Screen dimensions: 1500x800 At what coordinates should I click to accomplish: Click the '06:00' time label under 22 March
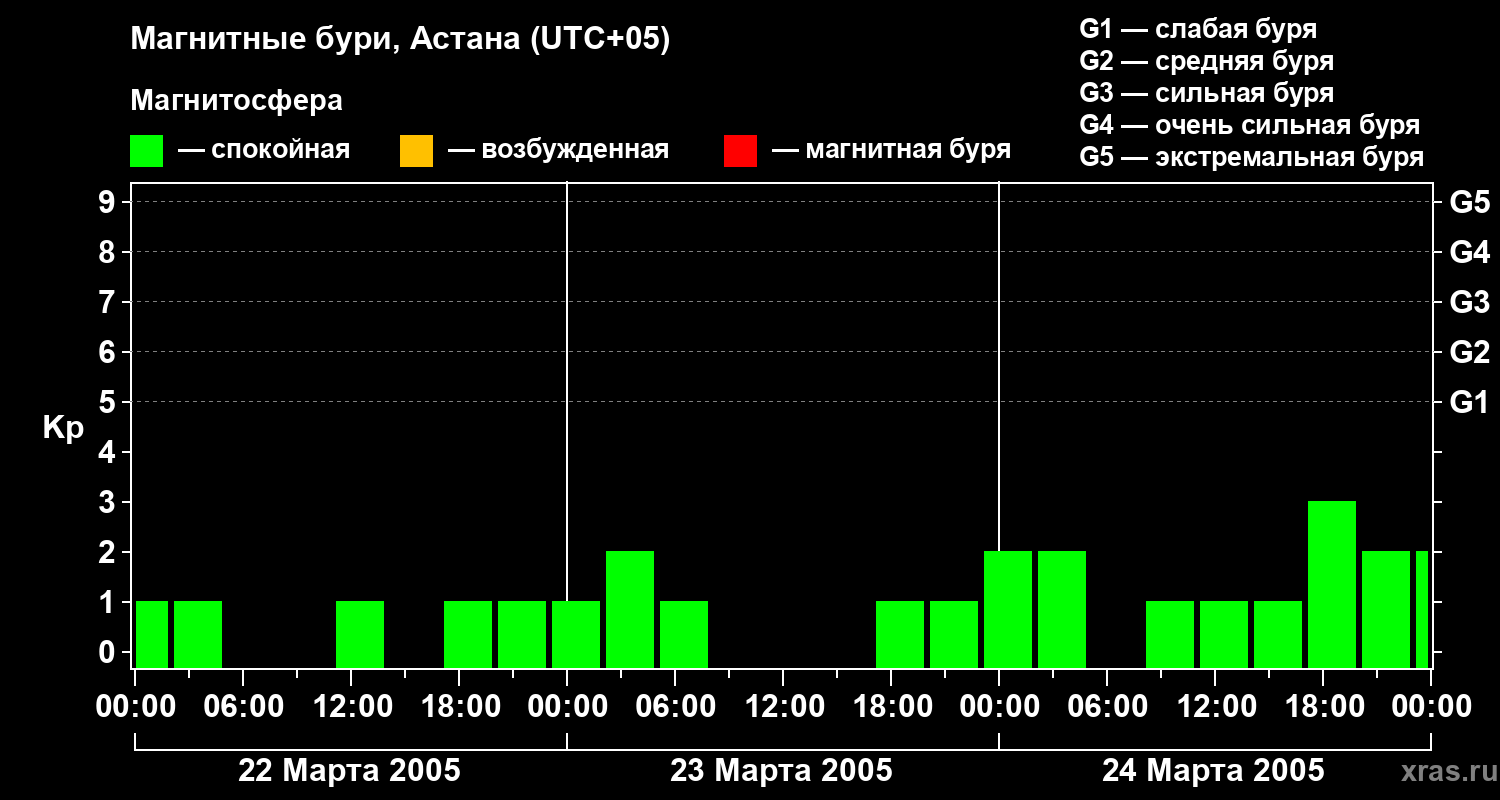click(243, 707)
